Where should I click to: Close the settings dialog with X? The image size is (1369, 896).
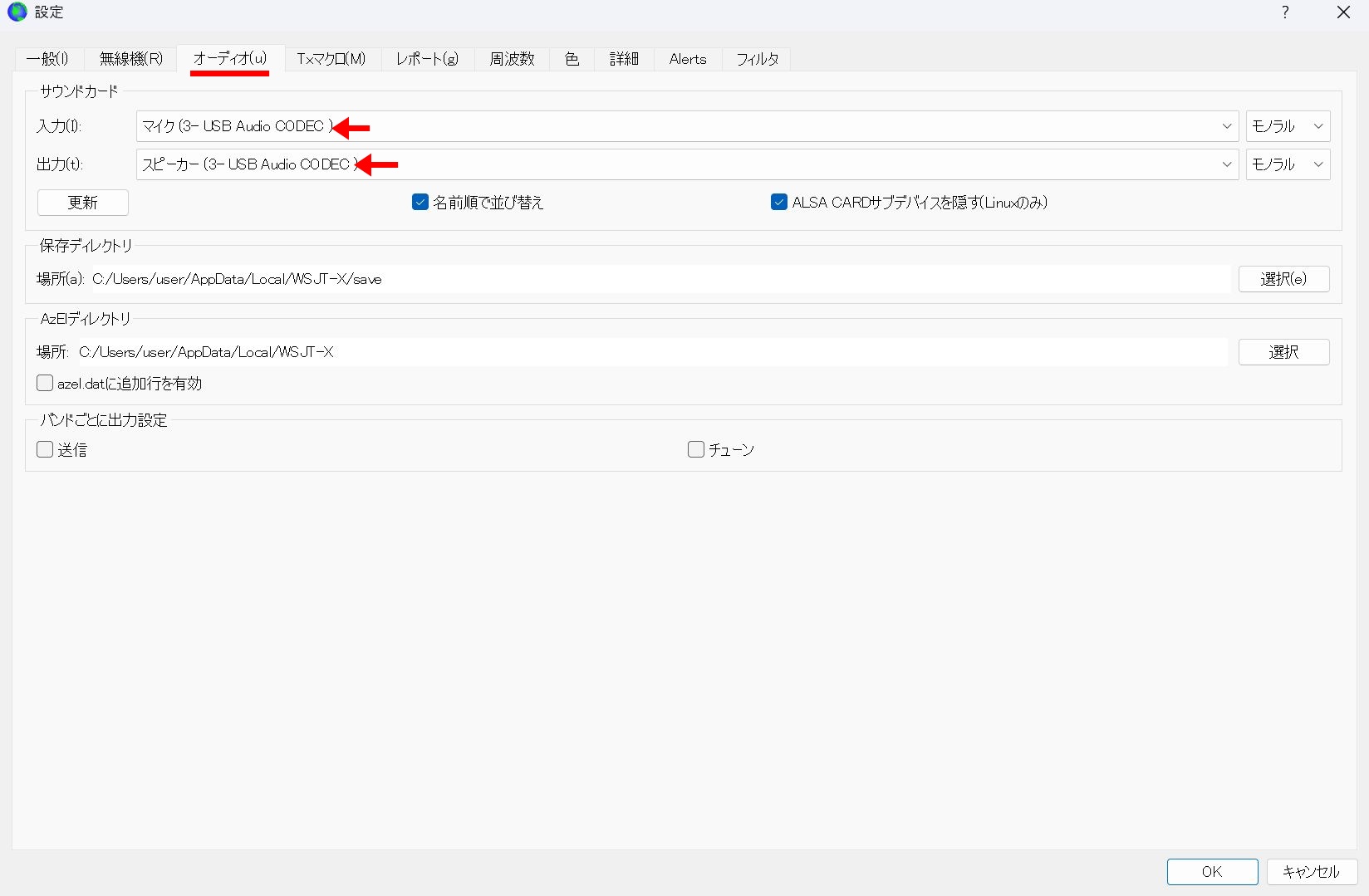pos(1343,12)
